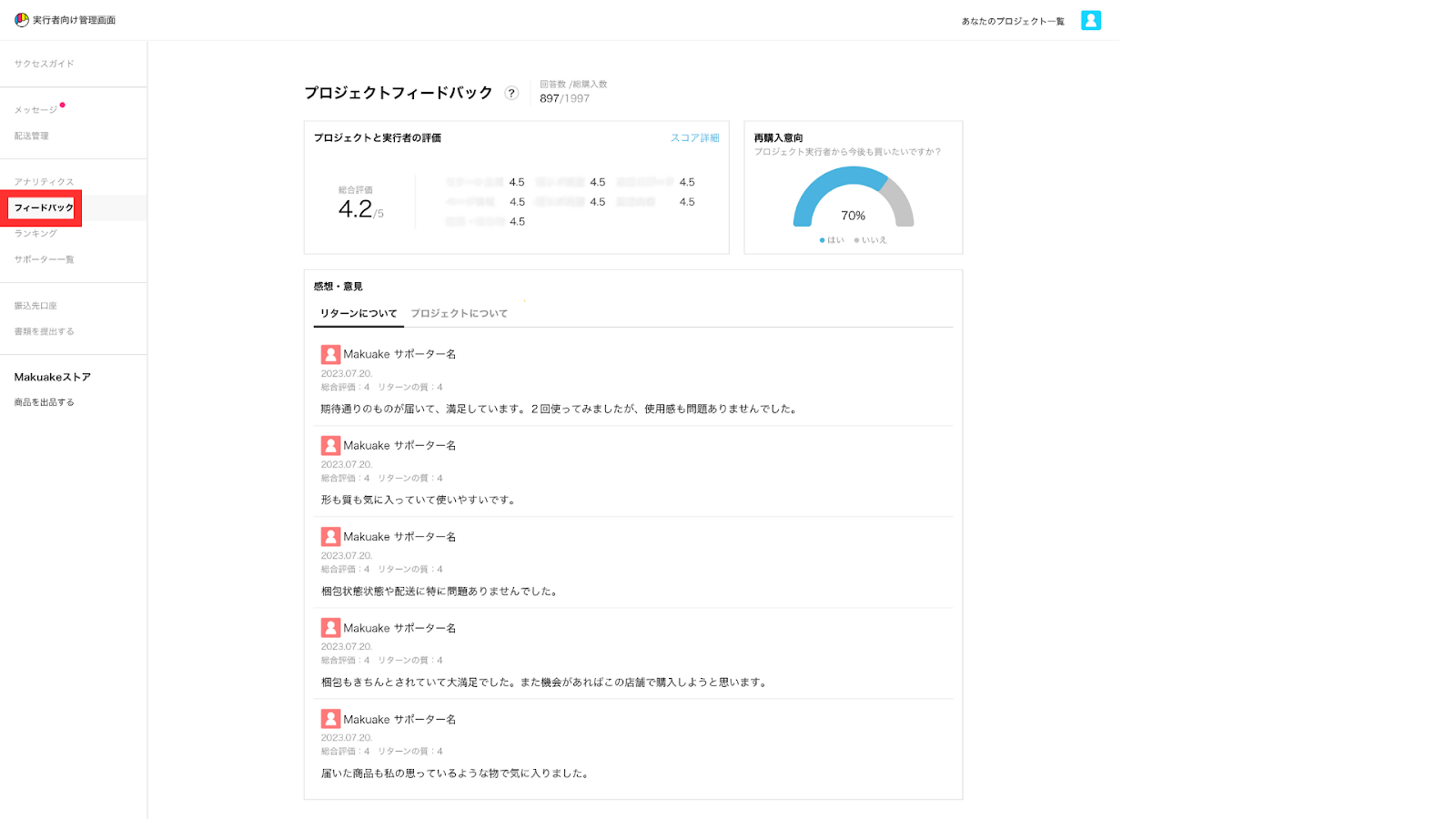Click 商品を出品する under Makuakeストア

(44, 402)
